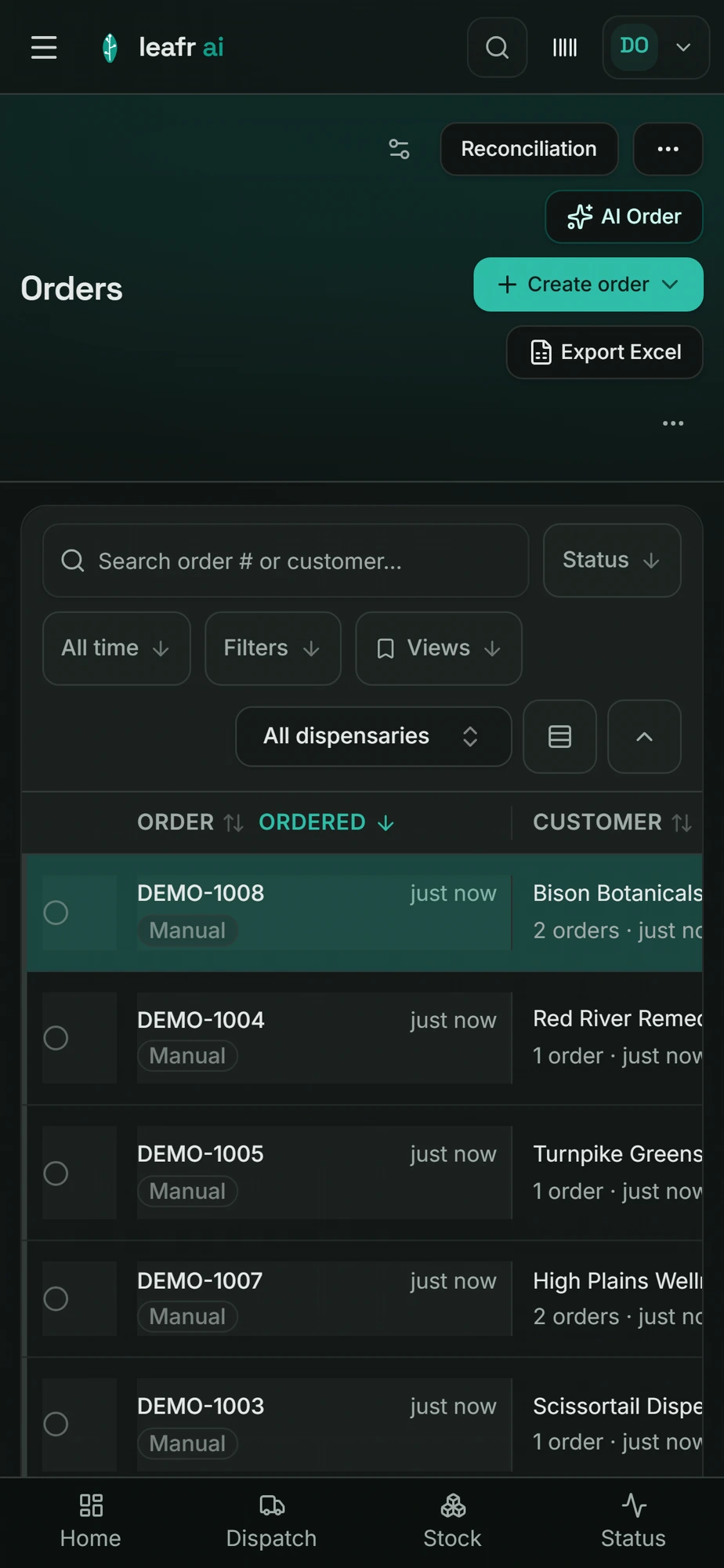Screen dimensions: 724x1568
Task: Open the display settings sliders icon
Action: click(x=399, y=149)
